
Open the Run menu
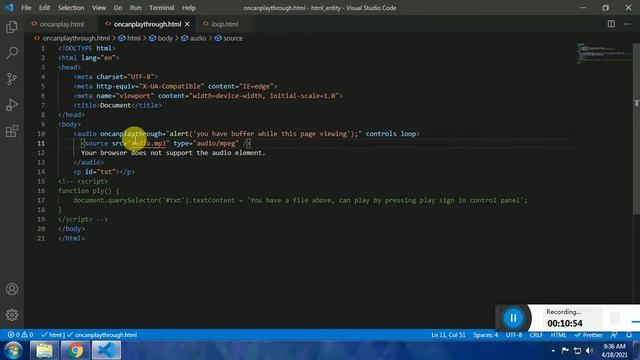(136, 8)
